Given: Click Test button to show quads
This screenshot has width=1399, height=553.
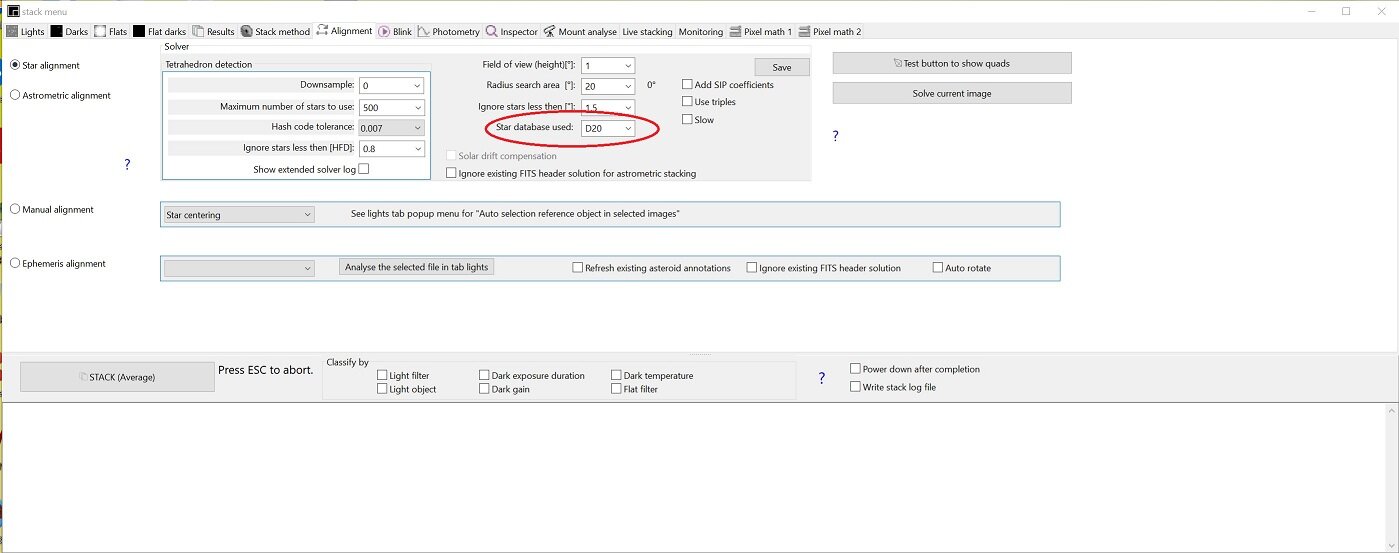Looking at the screenshot, I should [x=952, y=63].
